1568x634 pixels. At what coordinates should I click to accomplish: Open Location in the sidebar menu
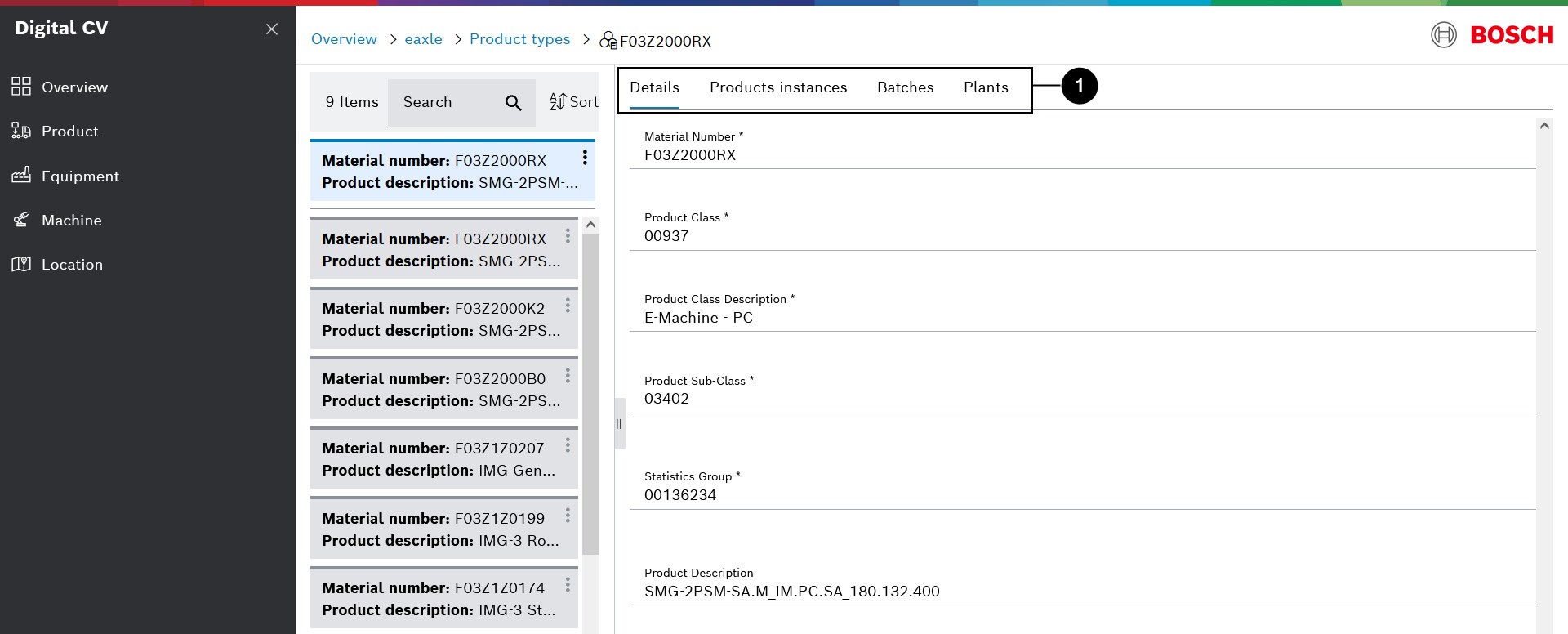[x=72, y=264]
